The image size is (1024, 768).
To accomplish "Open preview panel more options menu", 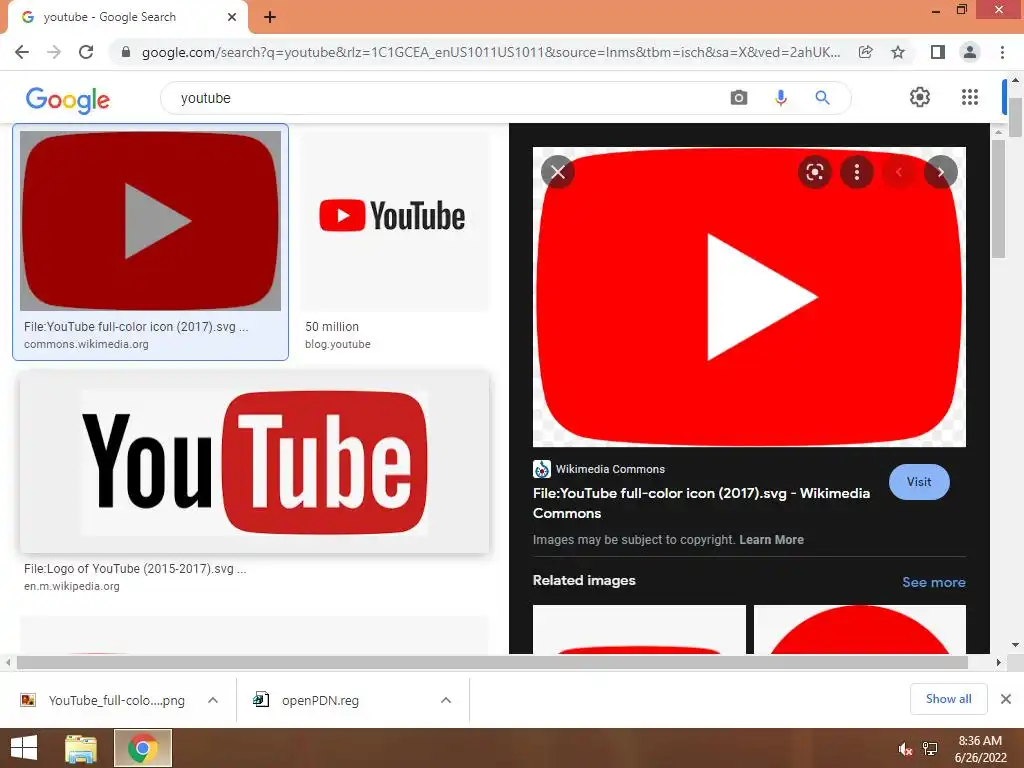I will click(x=857, y=172).
